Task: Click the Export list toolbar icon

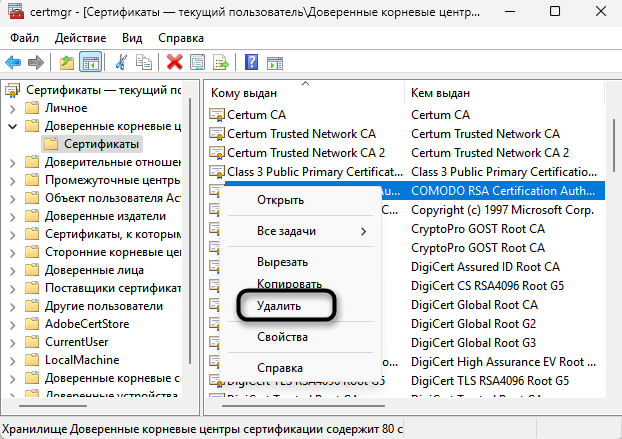Action: coord(221,62)
